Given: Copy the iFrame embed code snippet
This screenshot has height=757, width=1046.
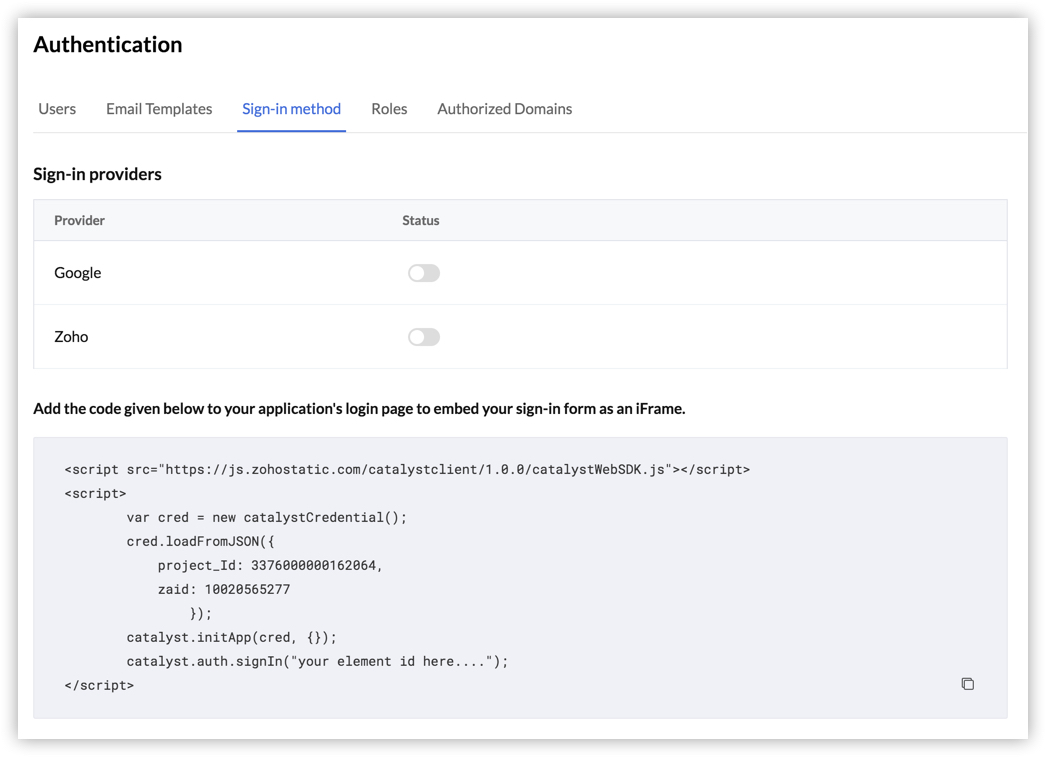Looking at the screenshot, I should (967, 684).
